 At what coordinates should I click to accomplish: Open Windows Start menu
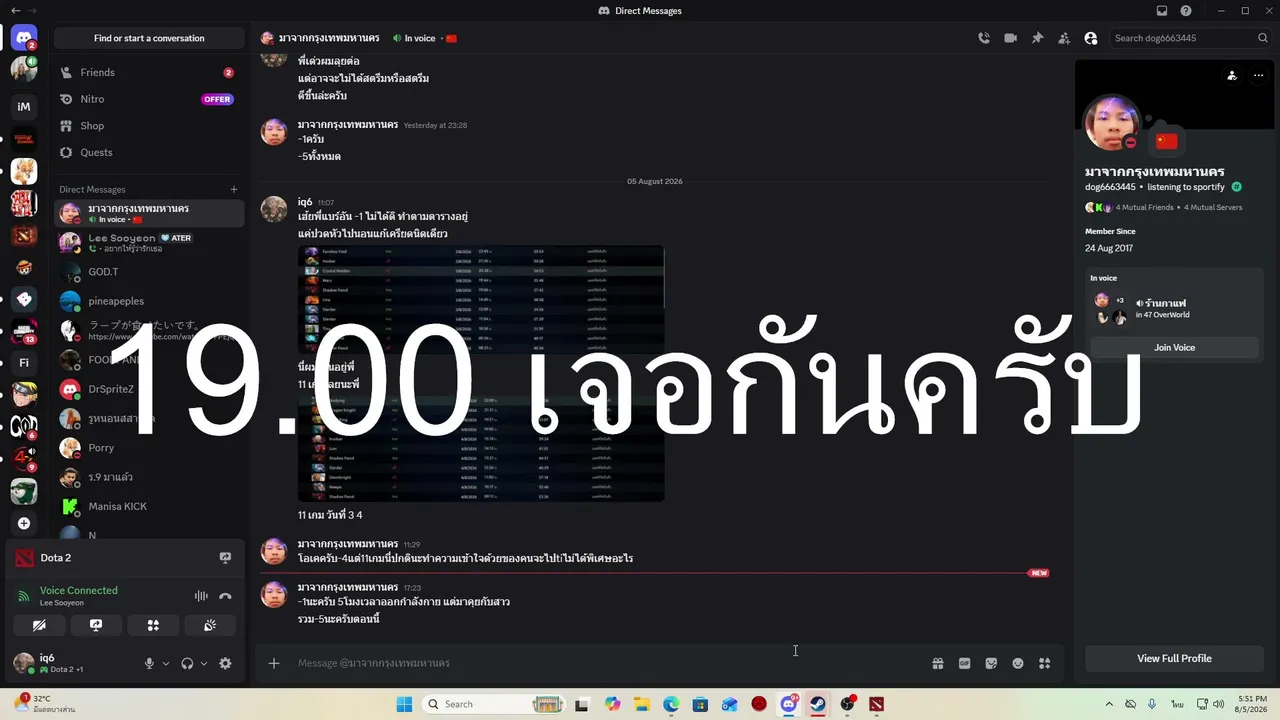point(404,704)
